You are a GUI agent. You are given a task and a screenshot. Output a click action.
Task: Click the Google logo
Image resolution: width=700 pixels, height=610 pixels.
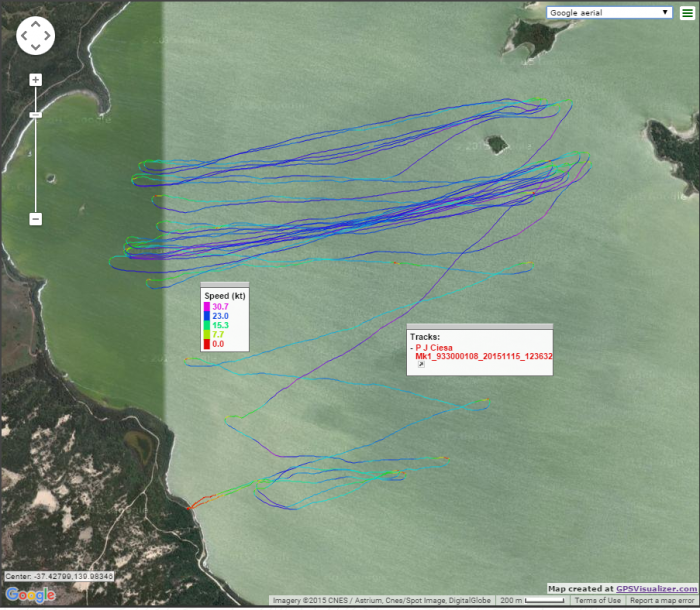(30, 596)
